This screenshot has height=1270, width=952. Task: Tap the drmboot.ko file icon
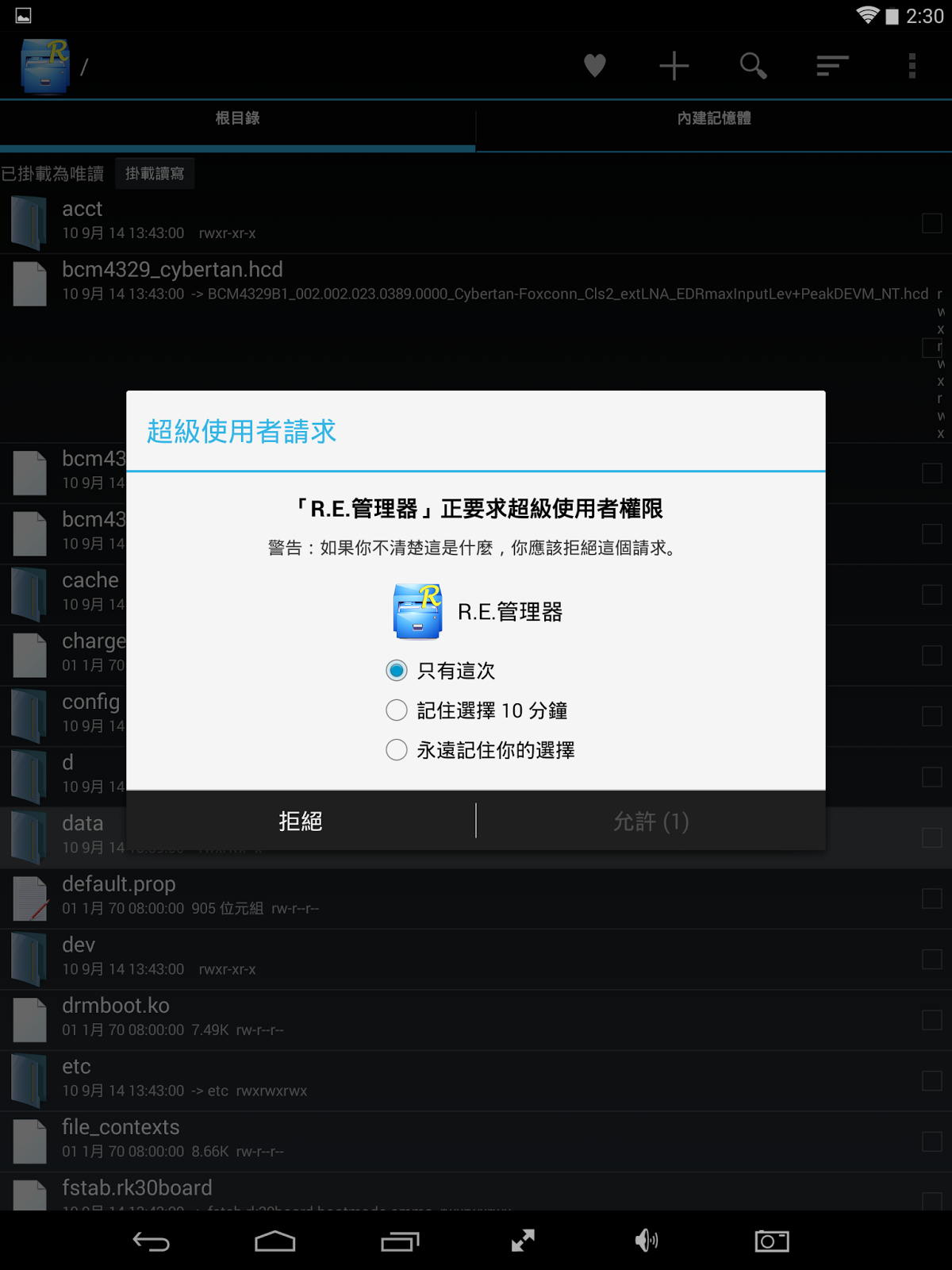tap(29, 1020)
